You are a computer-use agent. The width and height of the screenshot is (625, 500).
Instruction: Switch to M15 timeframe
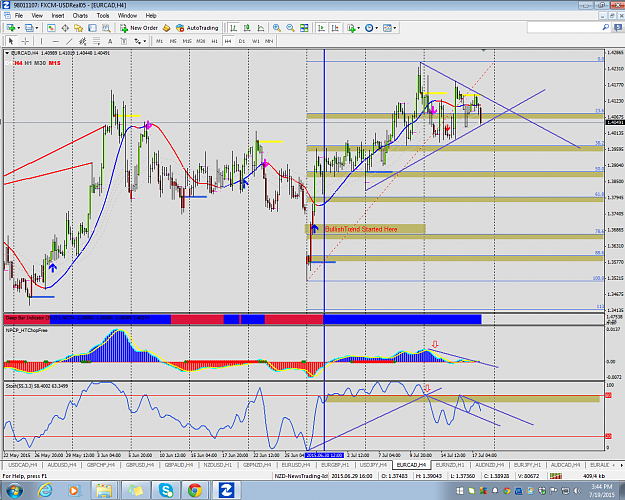tap(187, 41)
